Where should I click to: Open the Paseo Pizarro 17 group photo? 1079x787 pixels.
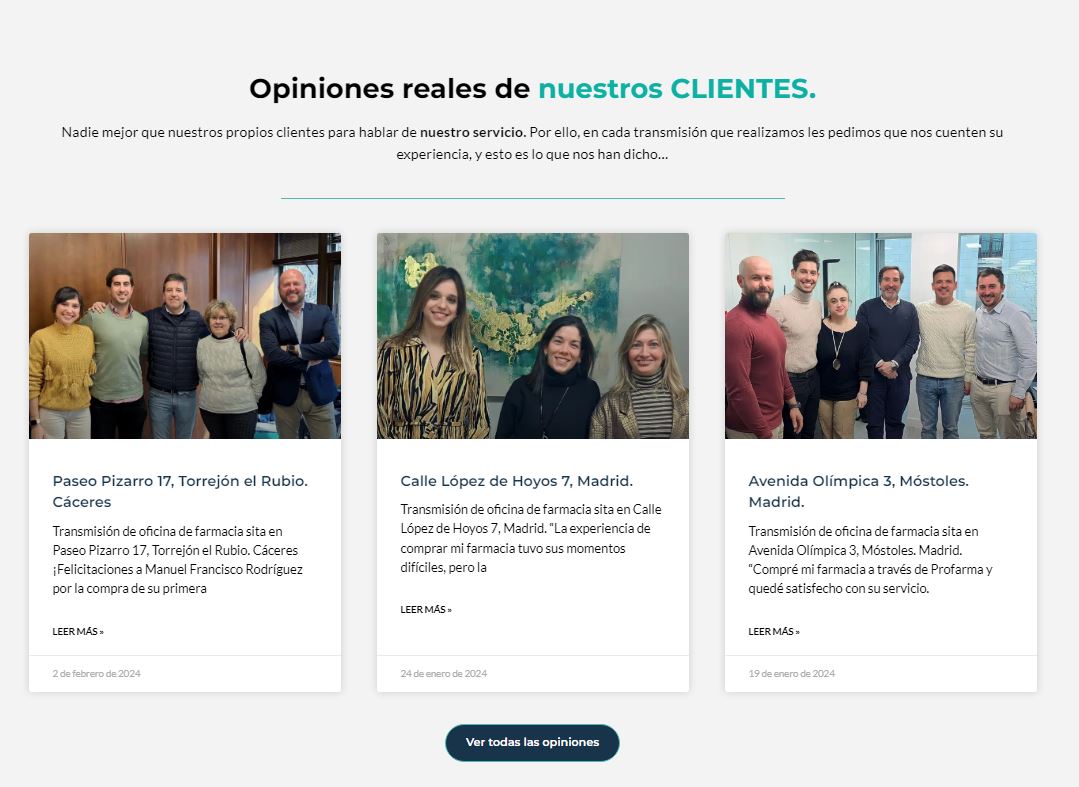click(x=184, y=336)
